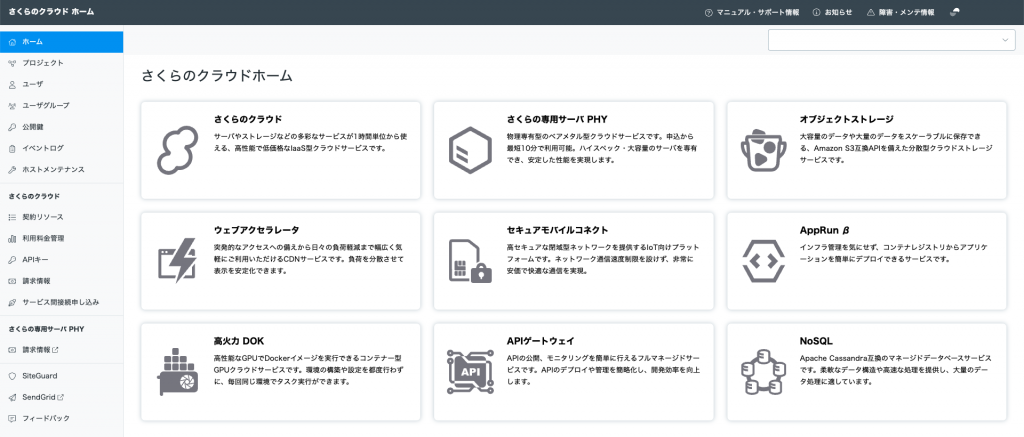Open ホストメンテナンス menu item
1024x437 pixels.
61,169
